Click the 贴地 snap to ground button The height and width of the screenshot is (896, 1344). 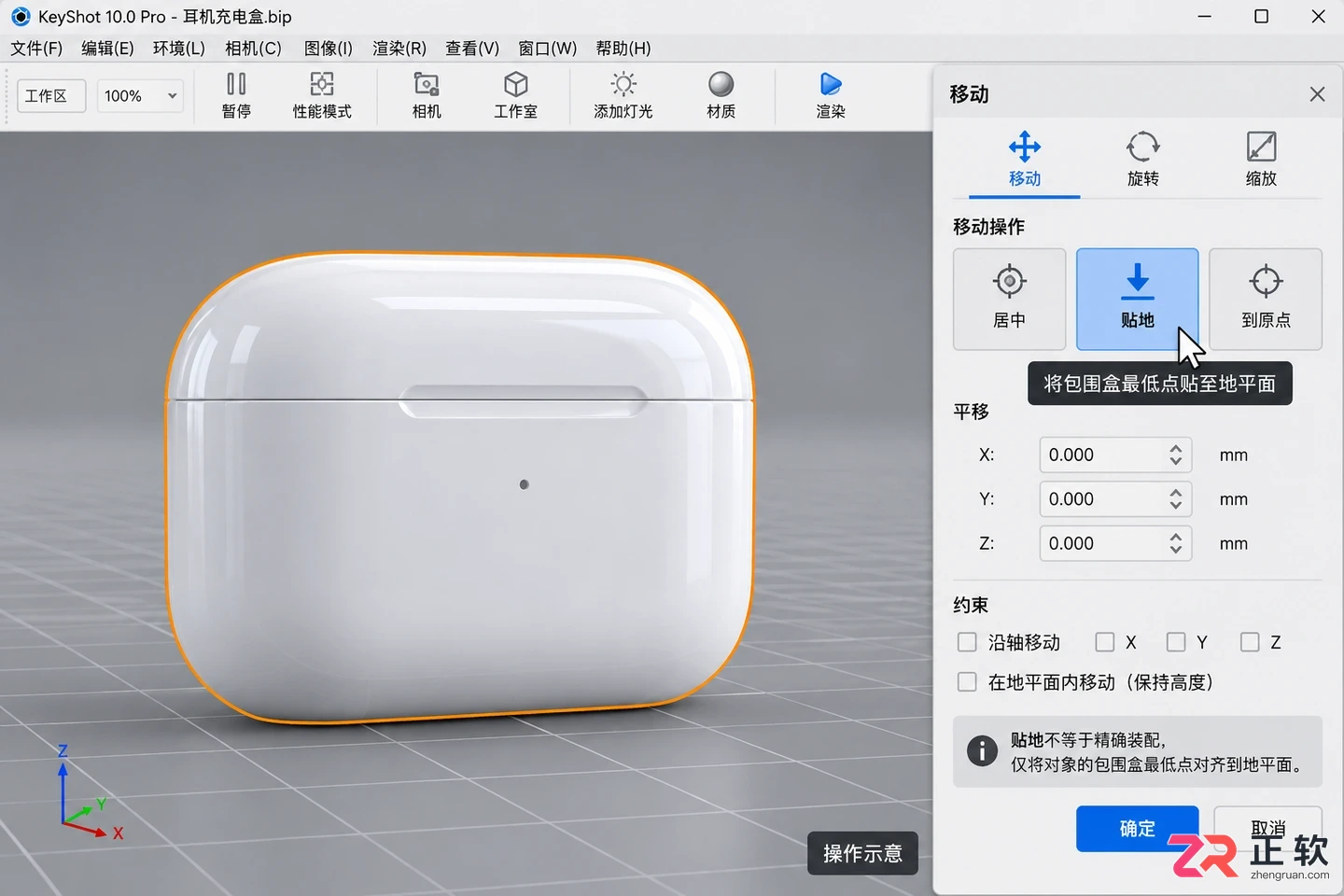[x=1137, y=300]
